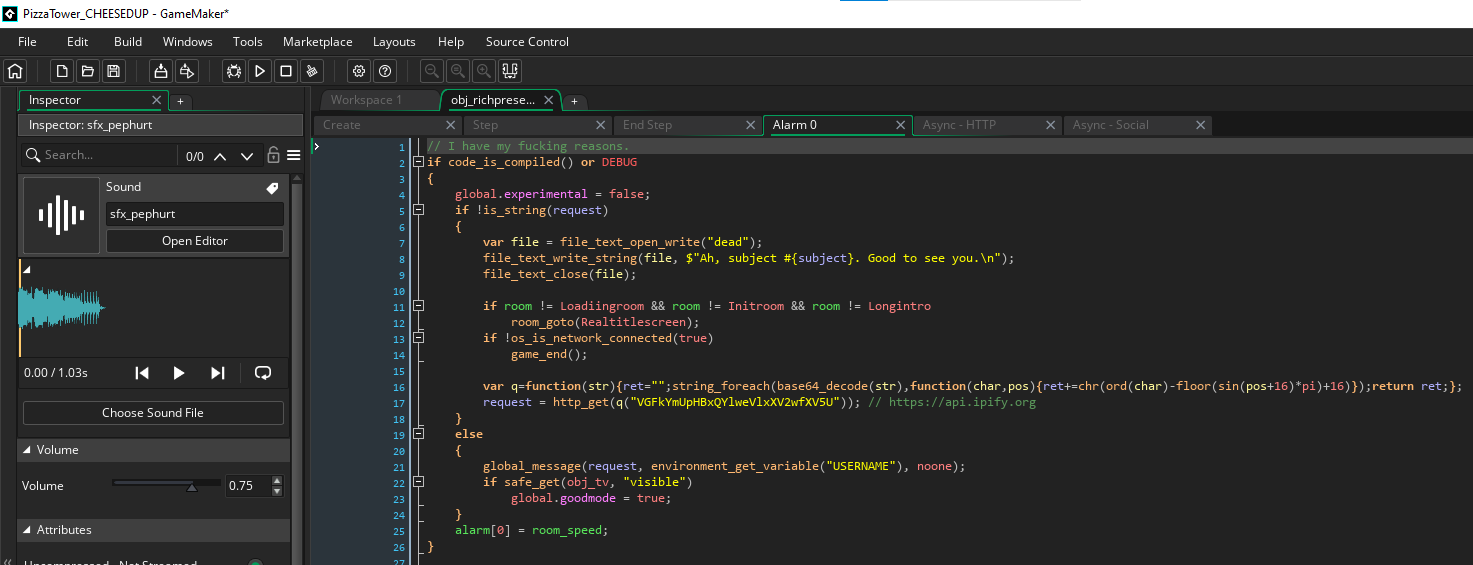Collapse the Attributes section
1473x565 pixels.
tap(26, 530)
